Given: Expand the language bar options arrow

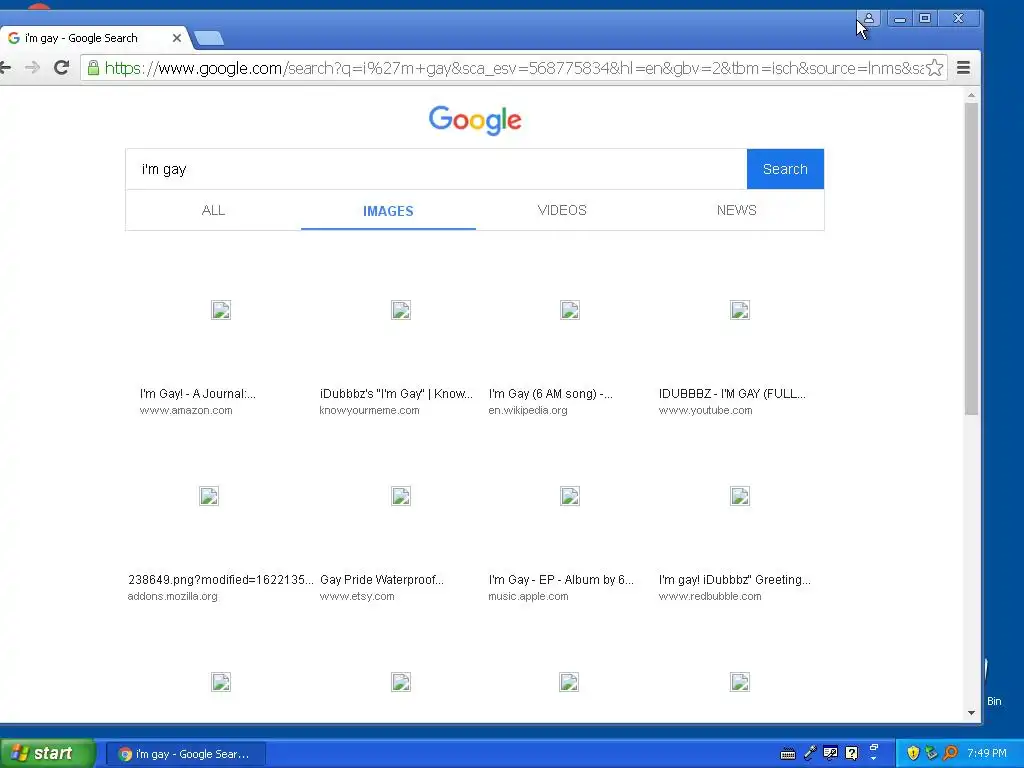Looking at the screenshot, I should 874,758.
